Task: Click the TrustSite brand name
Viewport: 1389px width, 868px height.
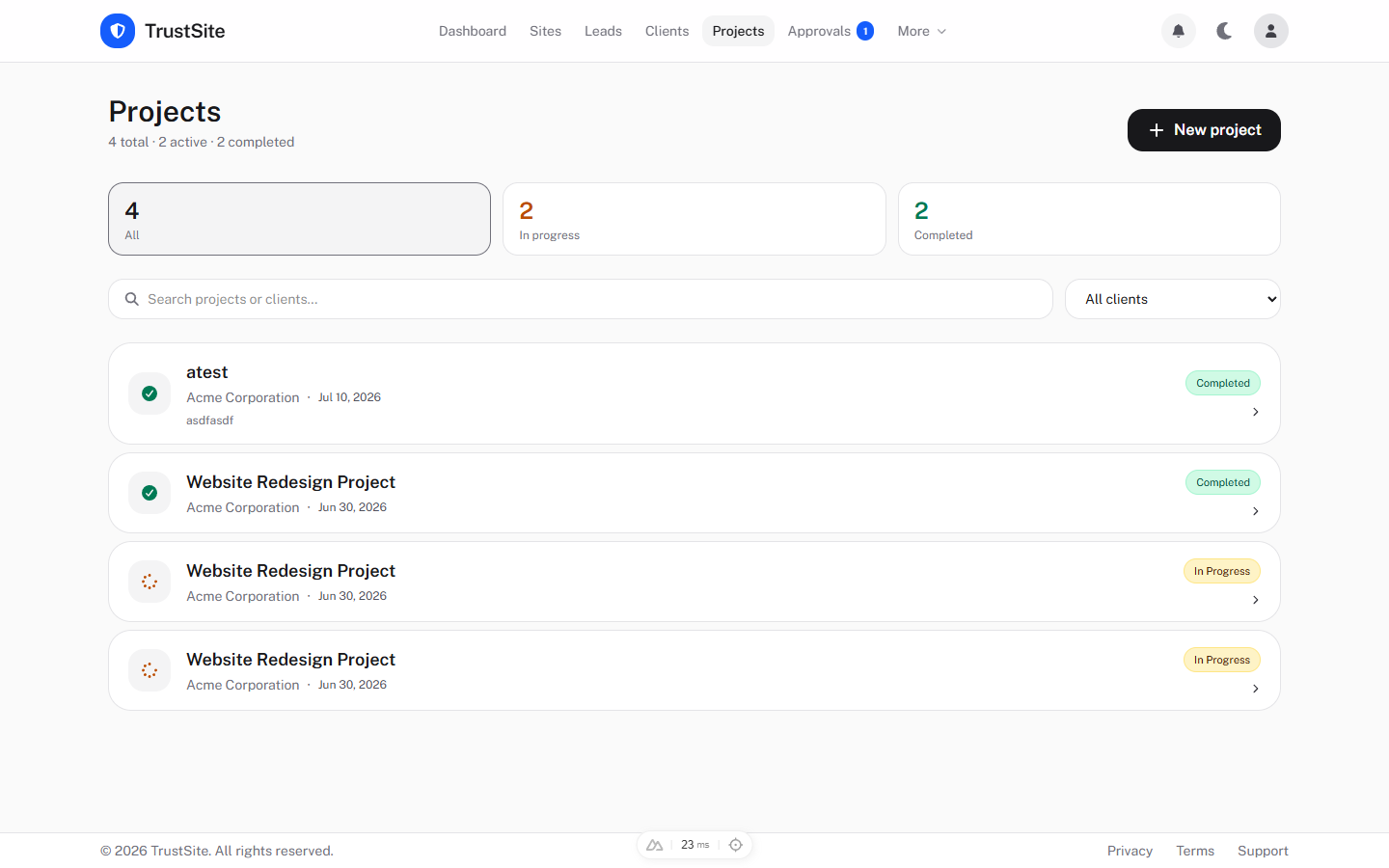Action: (185, 31)
